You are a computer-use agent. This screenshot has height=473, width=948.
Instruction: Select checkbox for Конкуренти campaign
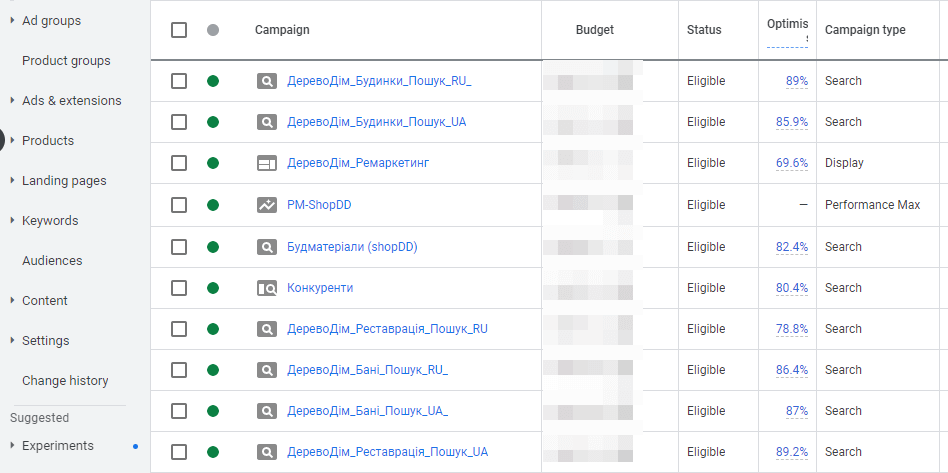click(179, 288)
